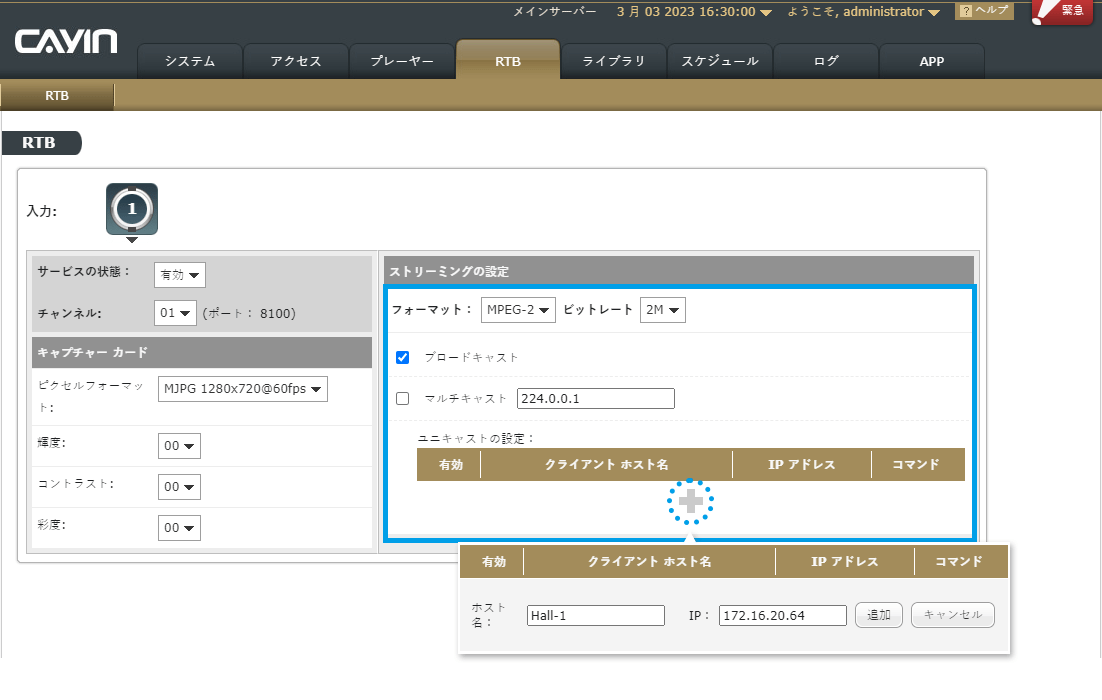1102x700 pixels.
Task: Click the ユニキャストの設定 label
Action: point(476,439)
